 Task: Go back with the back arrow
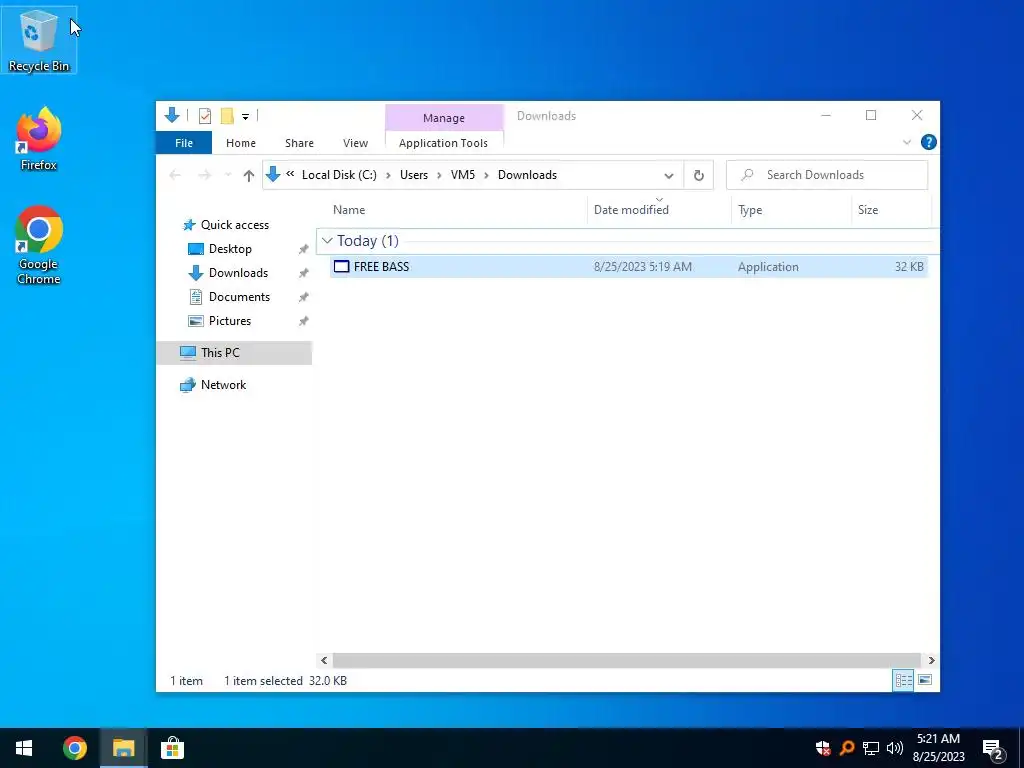(174, 175)
